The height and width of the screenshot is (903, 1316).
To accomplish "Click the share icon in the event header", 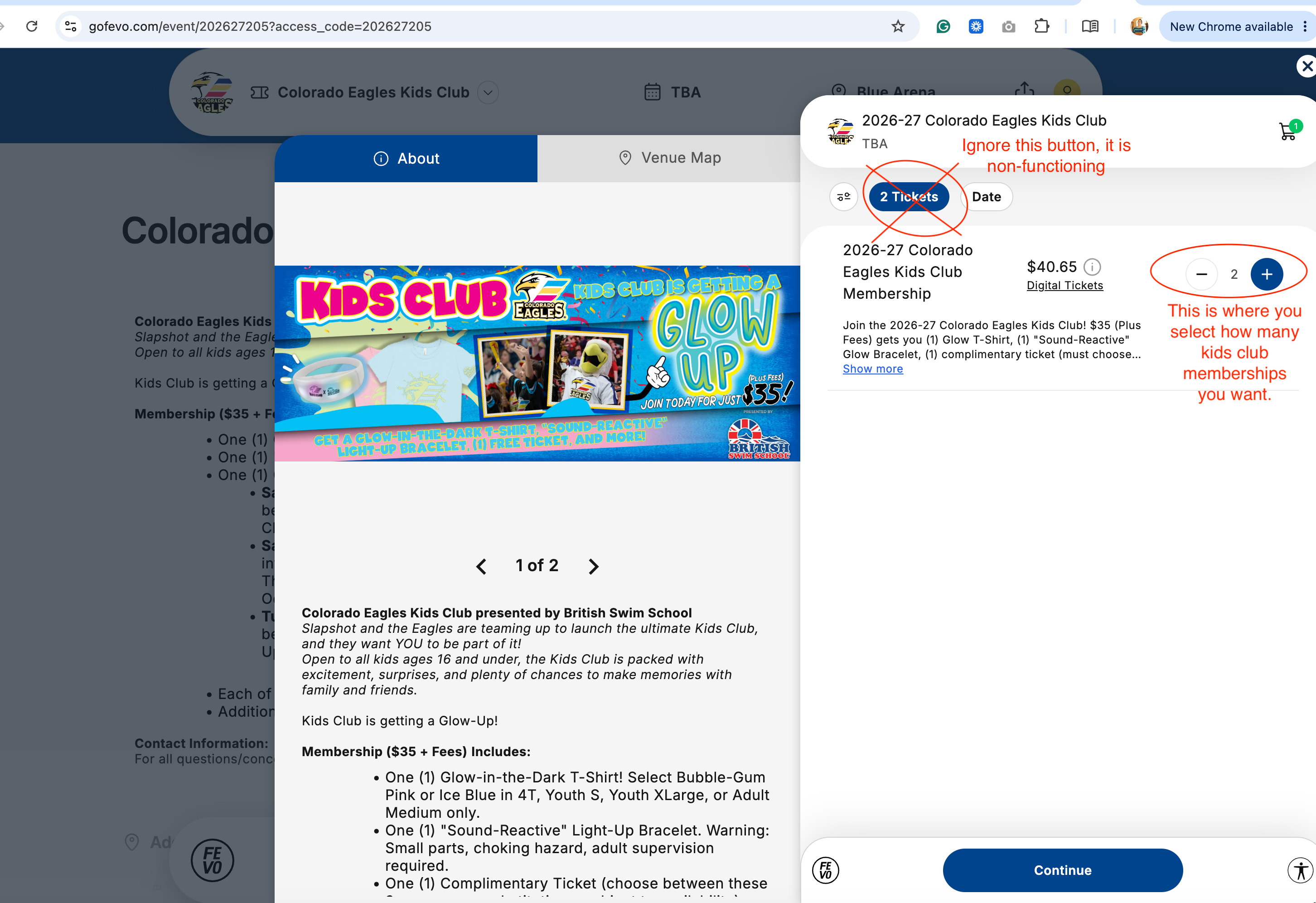I will [1024, 90].
